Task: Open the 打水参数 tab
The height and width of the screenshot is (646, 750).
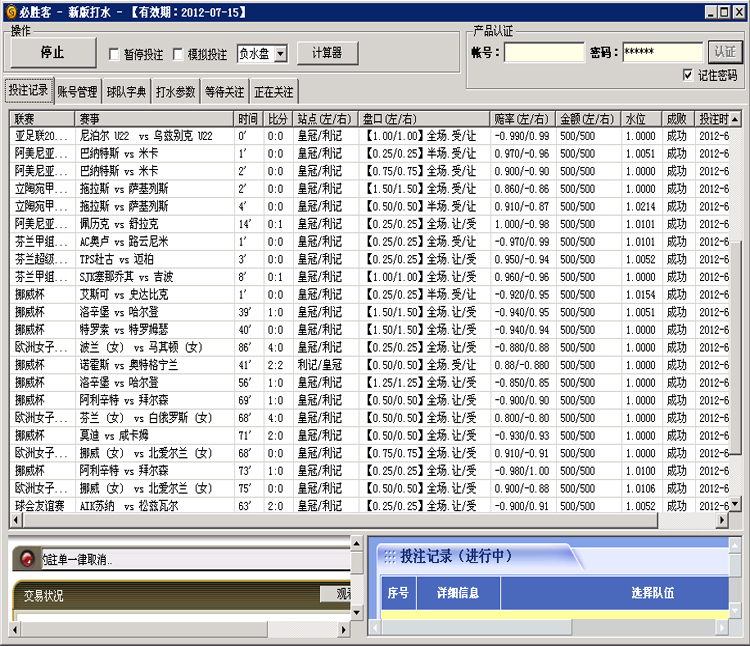Action: tap(176, 92)
